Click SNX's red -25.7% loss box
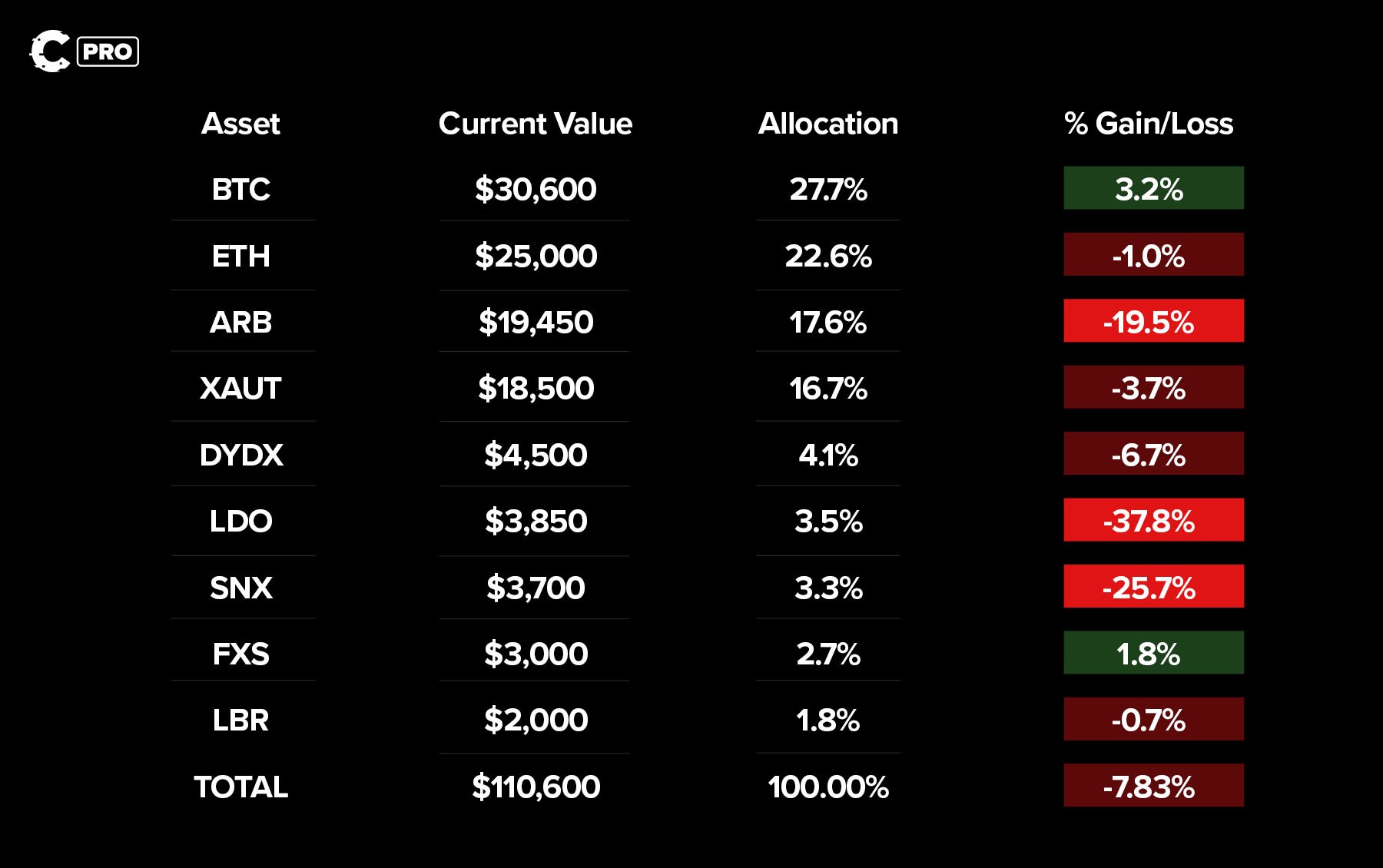 tap(1153, 587)
